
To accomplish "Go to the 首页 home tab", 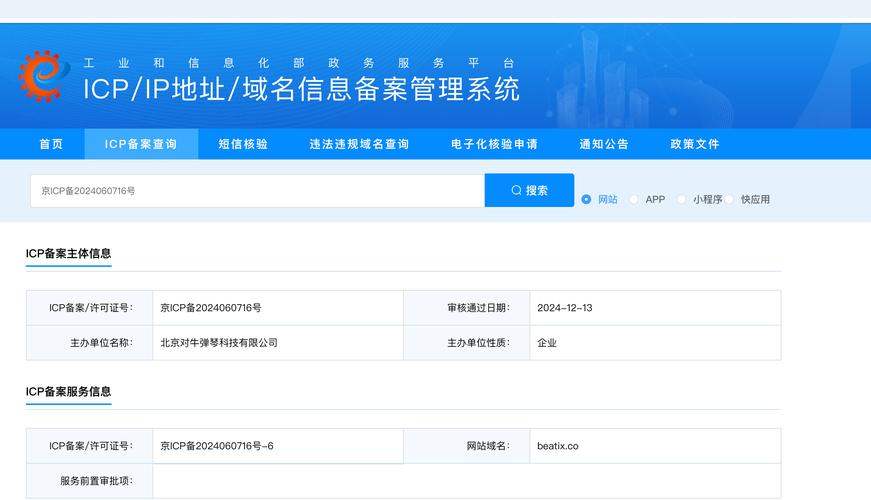I will [x=51, y=144].
